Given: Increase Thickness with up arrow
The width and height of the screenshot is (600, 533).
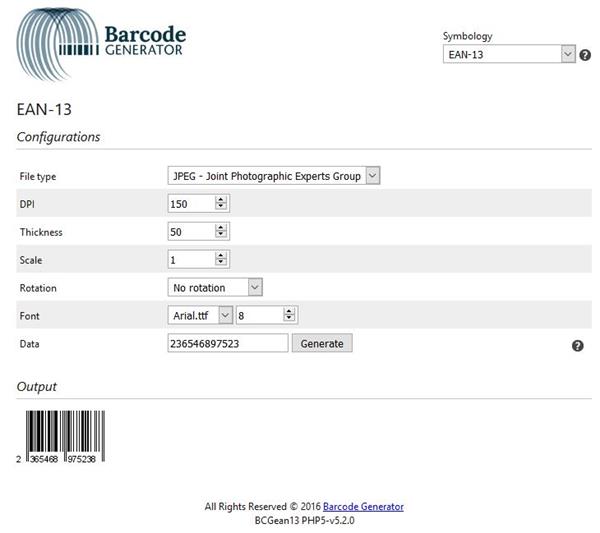Looking at the screenshot, I should click(221, 227).
